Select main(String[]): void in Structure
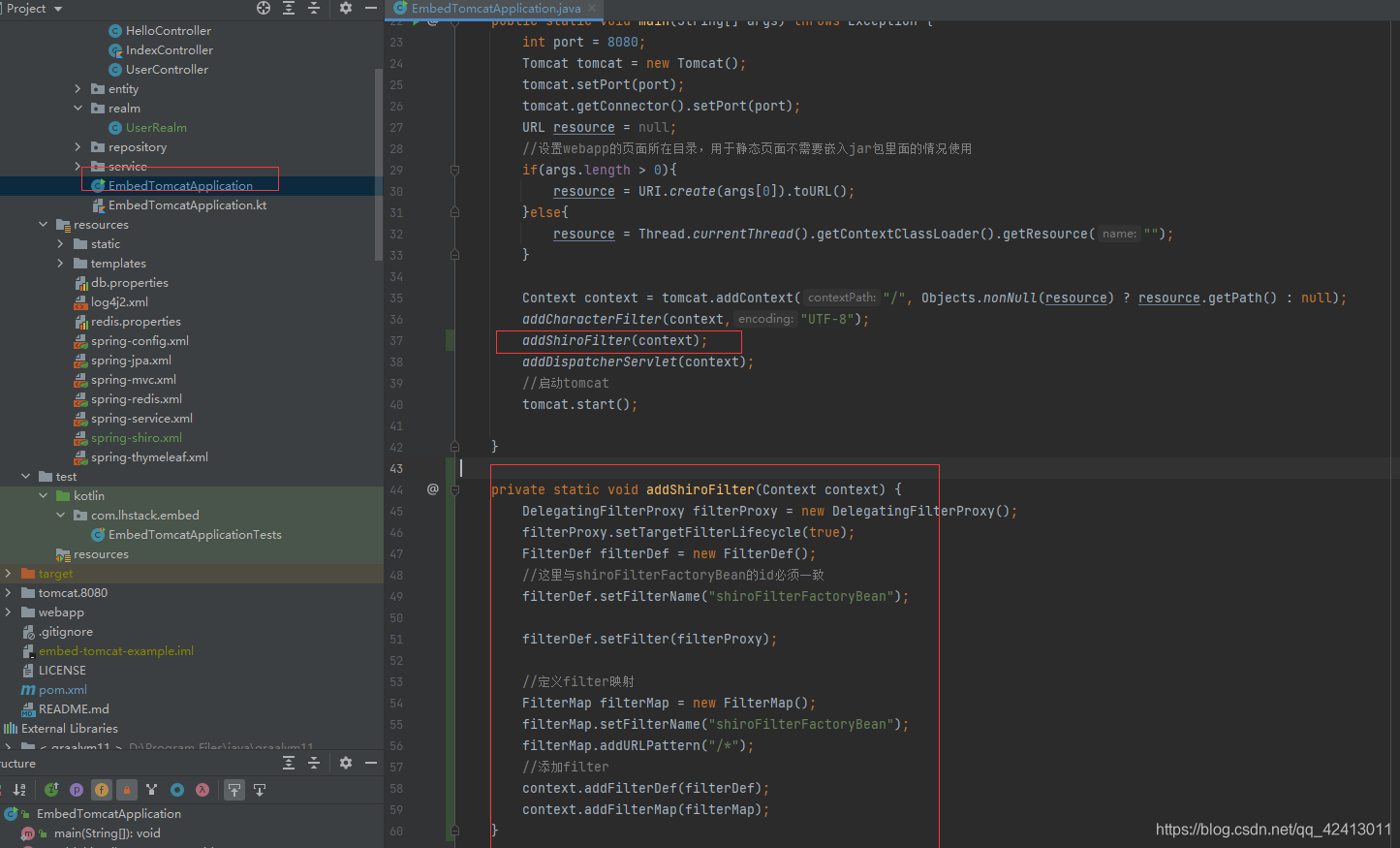This screenshot has width=1400, height=848. pyautogui.click(x=107, y=833)
